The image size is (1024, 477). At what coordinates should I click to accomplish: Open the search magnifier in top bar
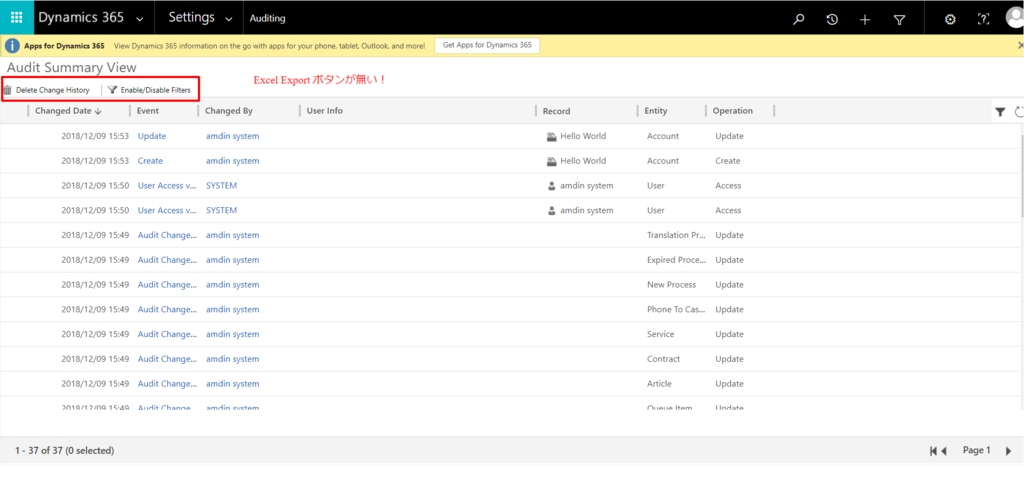coord(798,19)
